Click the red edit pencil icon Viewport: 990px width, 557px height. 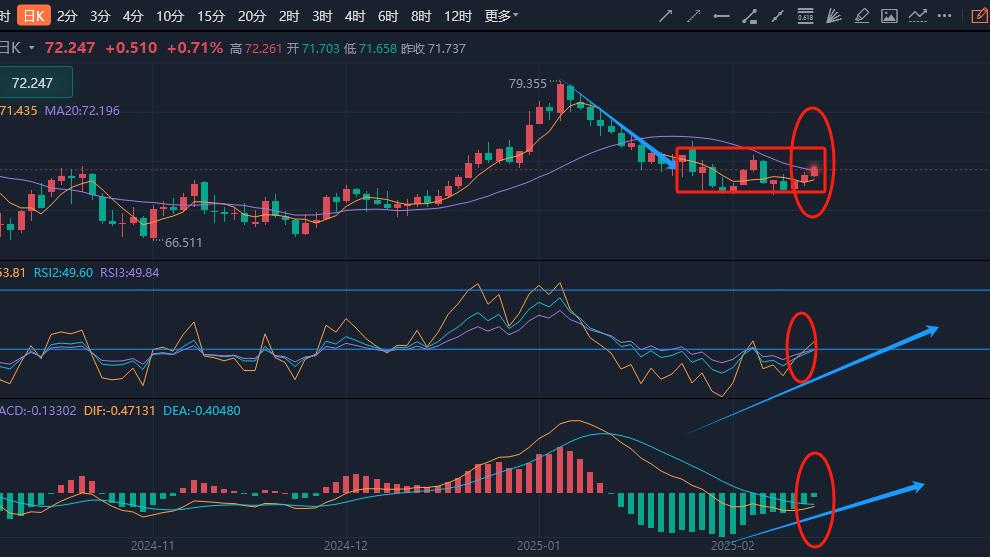[979, 16]
